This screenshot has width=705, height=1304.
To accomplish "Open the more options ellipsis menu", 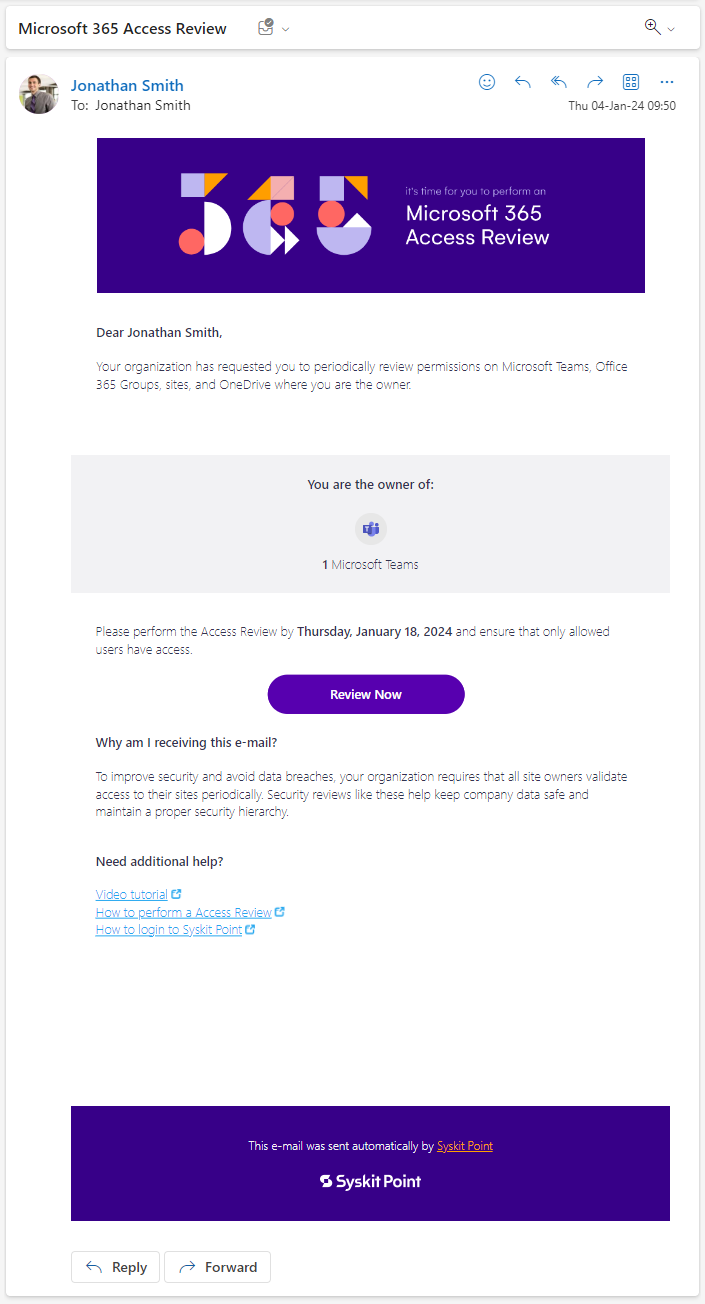I will coord(667,82).
